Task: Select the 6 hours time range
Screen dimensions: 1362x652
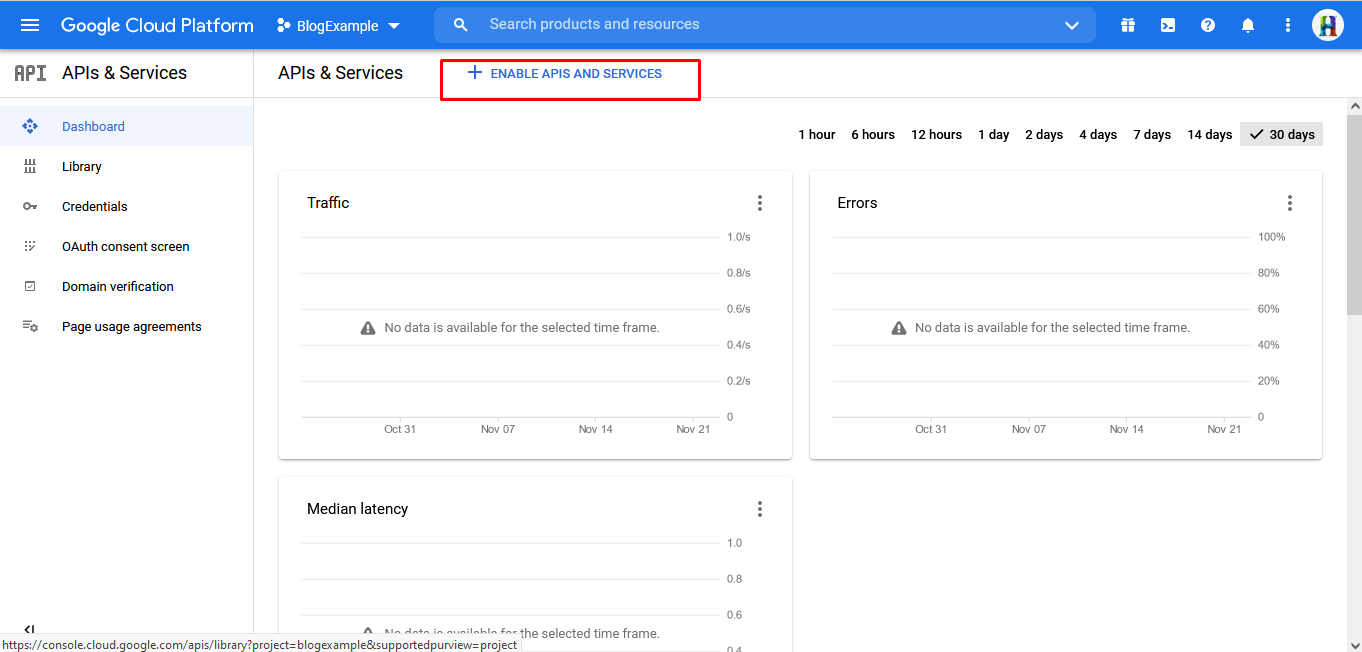Action: 873,134
